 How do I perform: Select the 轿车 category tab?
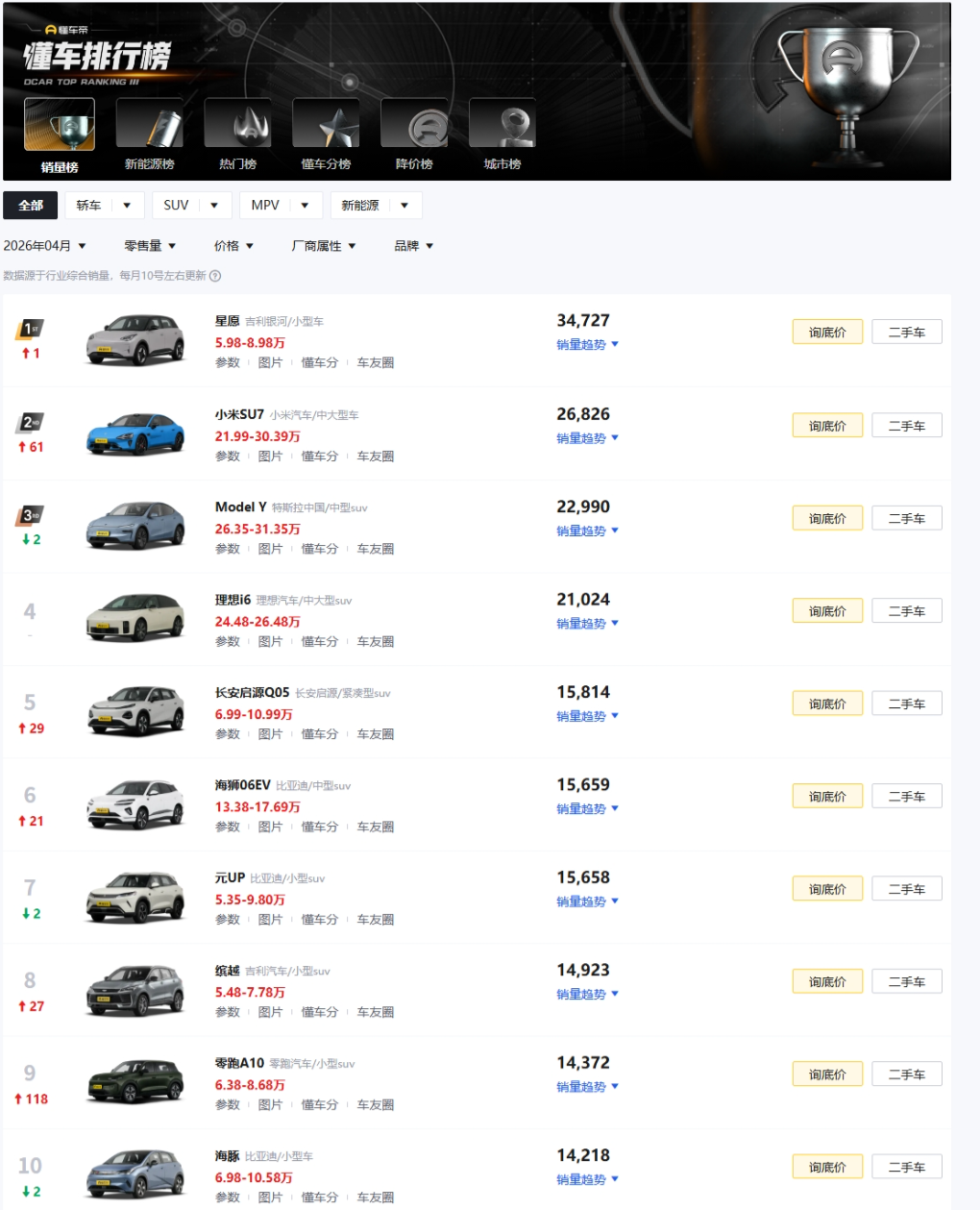click(88, 206)
